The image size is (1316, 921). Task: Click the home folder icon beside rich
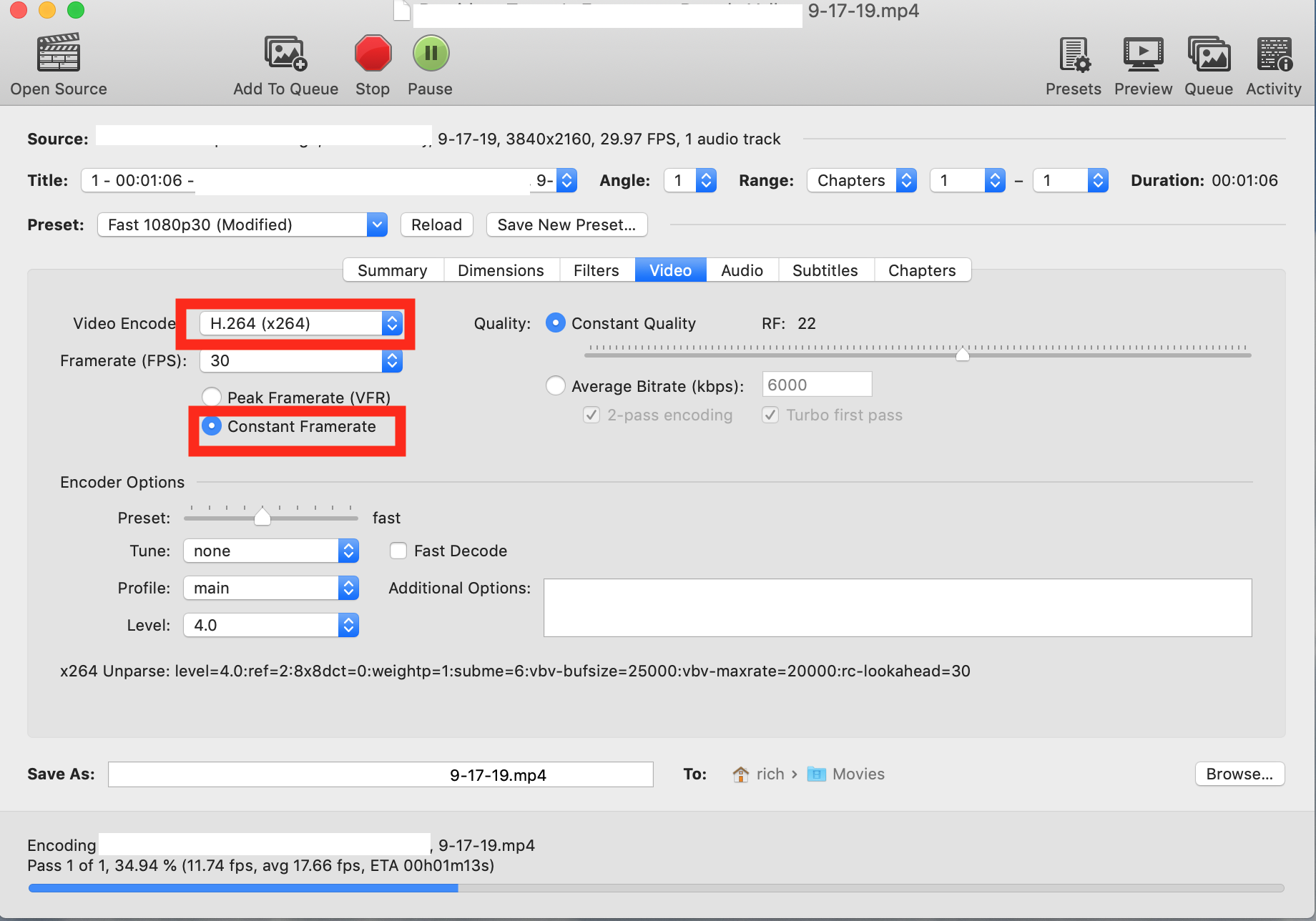point(741,774)
